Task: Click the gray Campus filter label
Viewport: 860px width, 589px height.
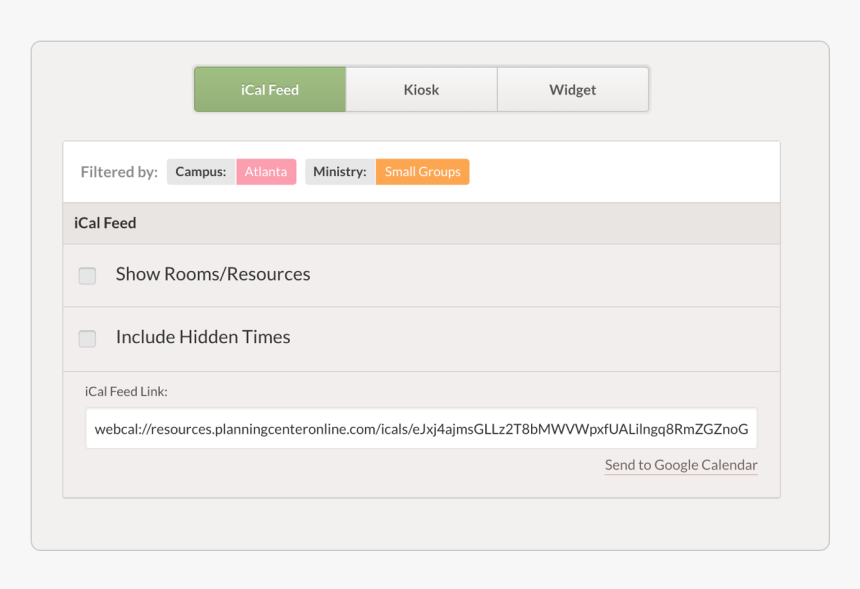Action: coord(201,172)
